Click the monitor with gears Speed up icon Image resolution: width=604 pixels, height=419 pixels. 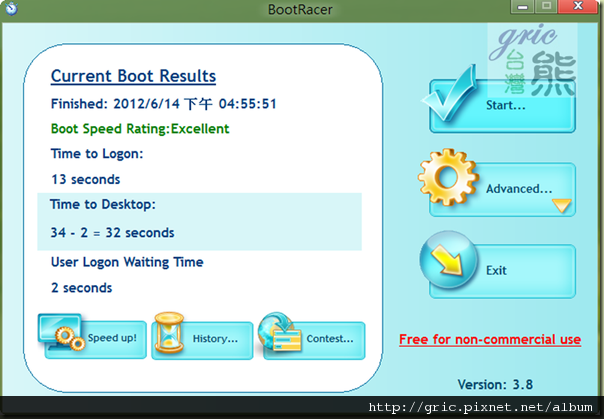62,332
